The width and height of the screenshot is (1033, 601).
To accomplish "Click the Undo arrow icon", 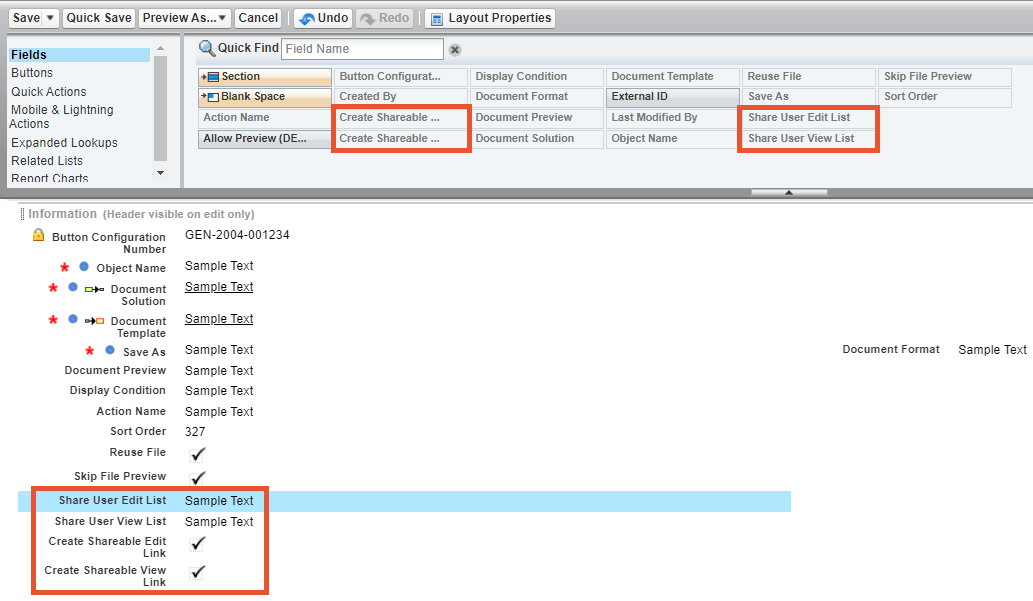I will point(306,18).
